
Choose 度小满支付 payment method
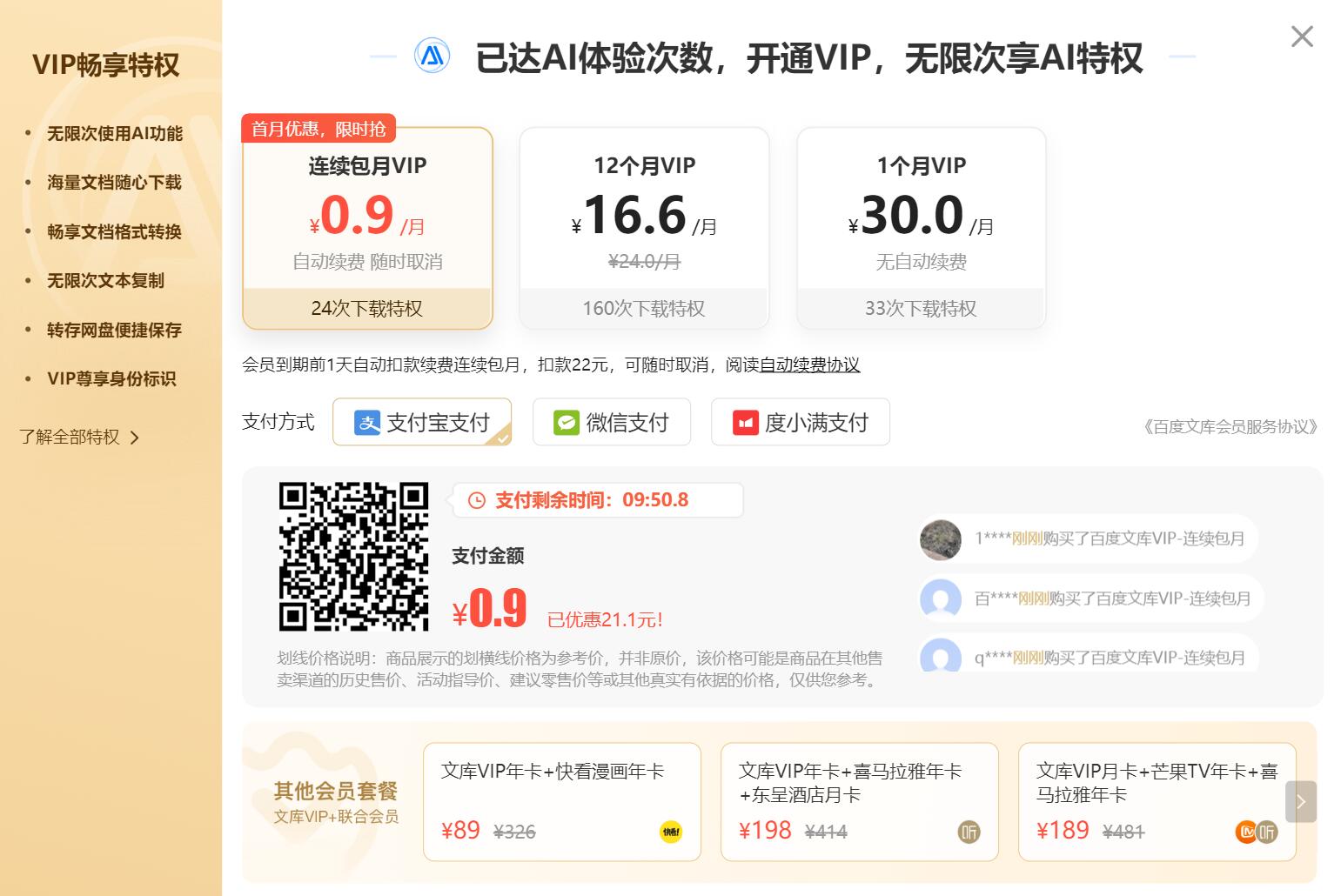801,422
